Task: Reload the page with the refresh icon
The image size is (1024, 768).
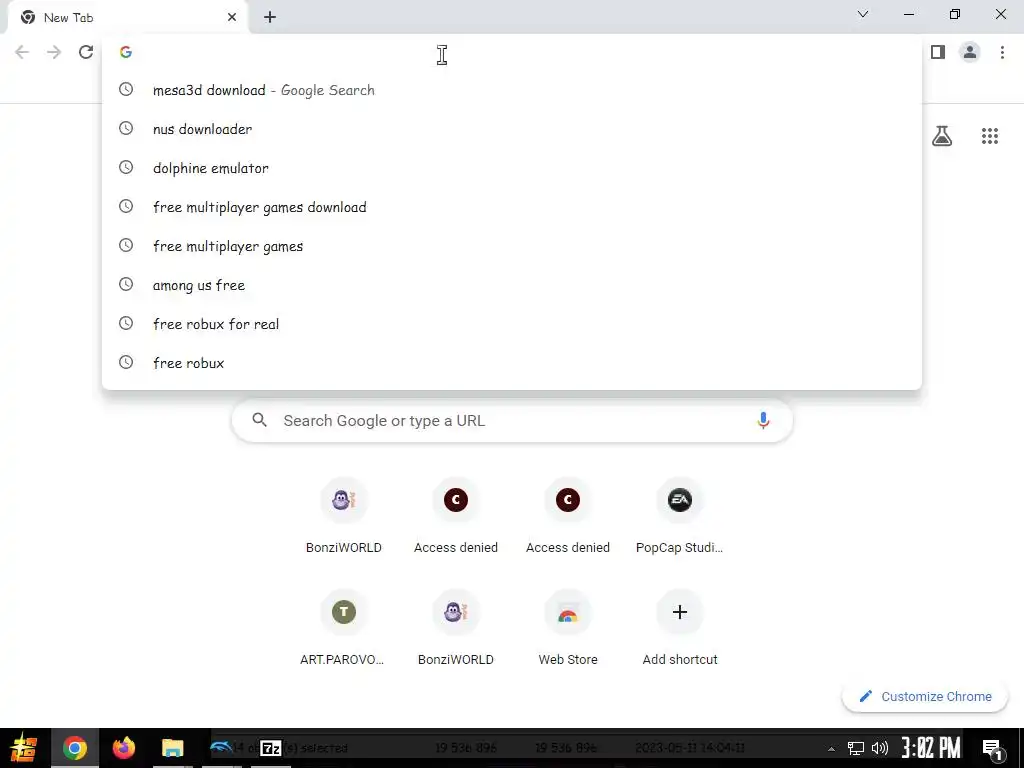Action: click(x=86, y=52)
